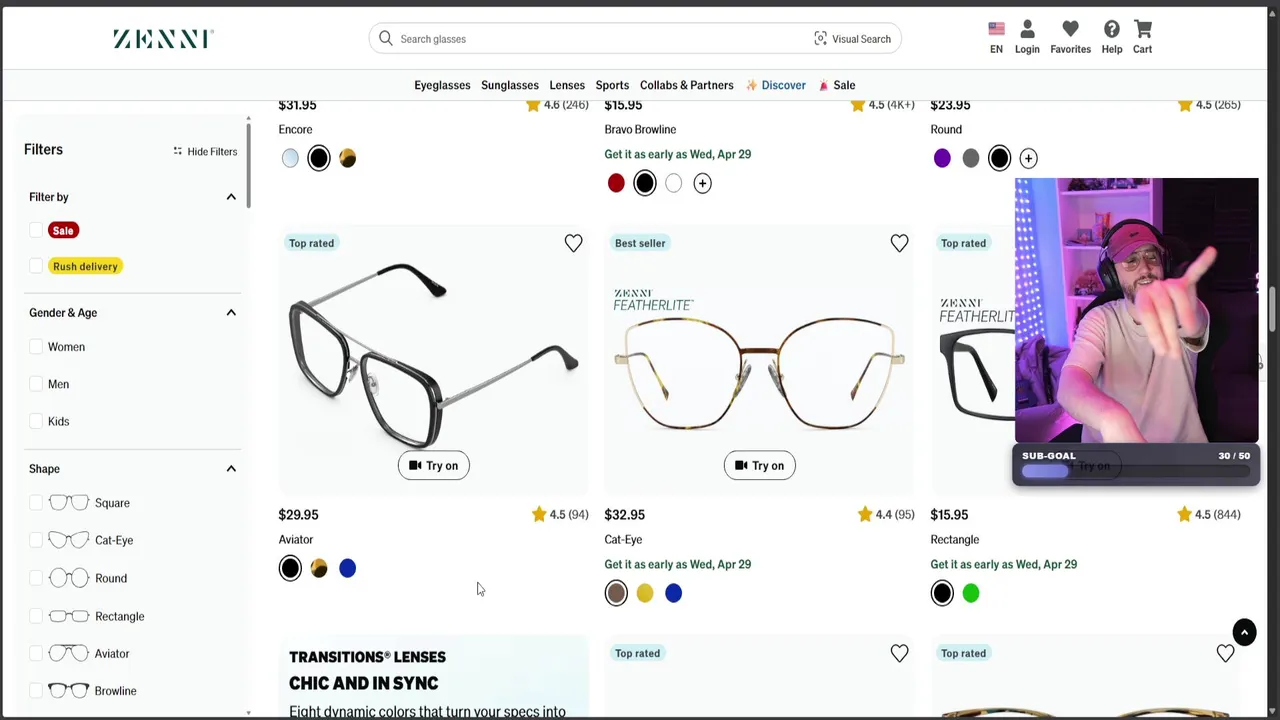The height and width of the screenshot is (720, 1280).
Task: Click the Round shape glasses icon
Action: (69, 578)
